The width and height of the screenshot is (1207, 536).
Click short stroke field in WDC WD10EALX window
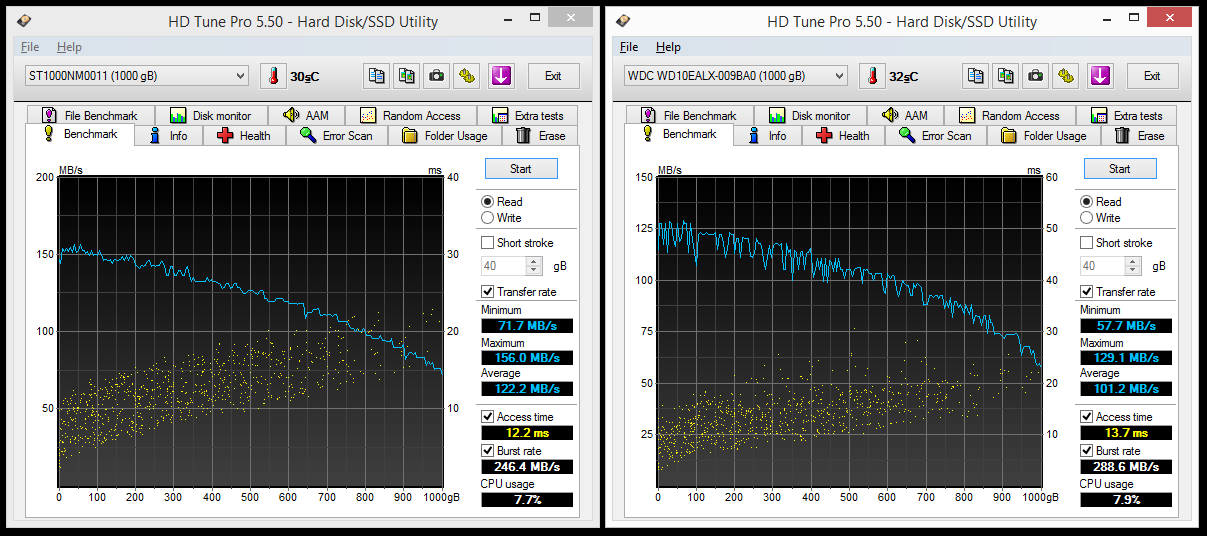(1103, 266)
